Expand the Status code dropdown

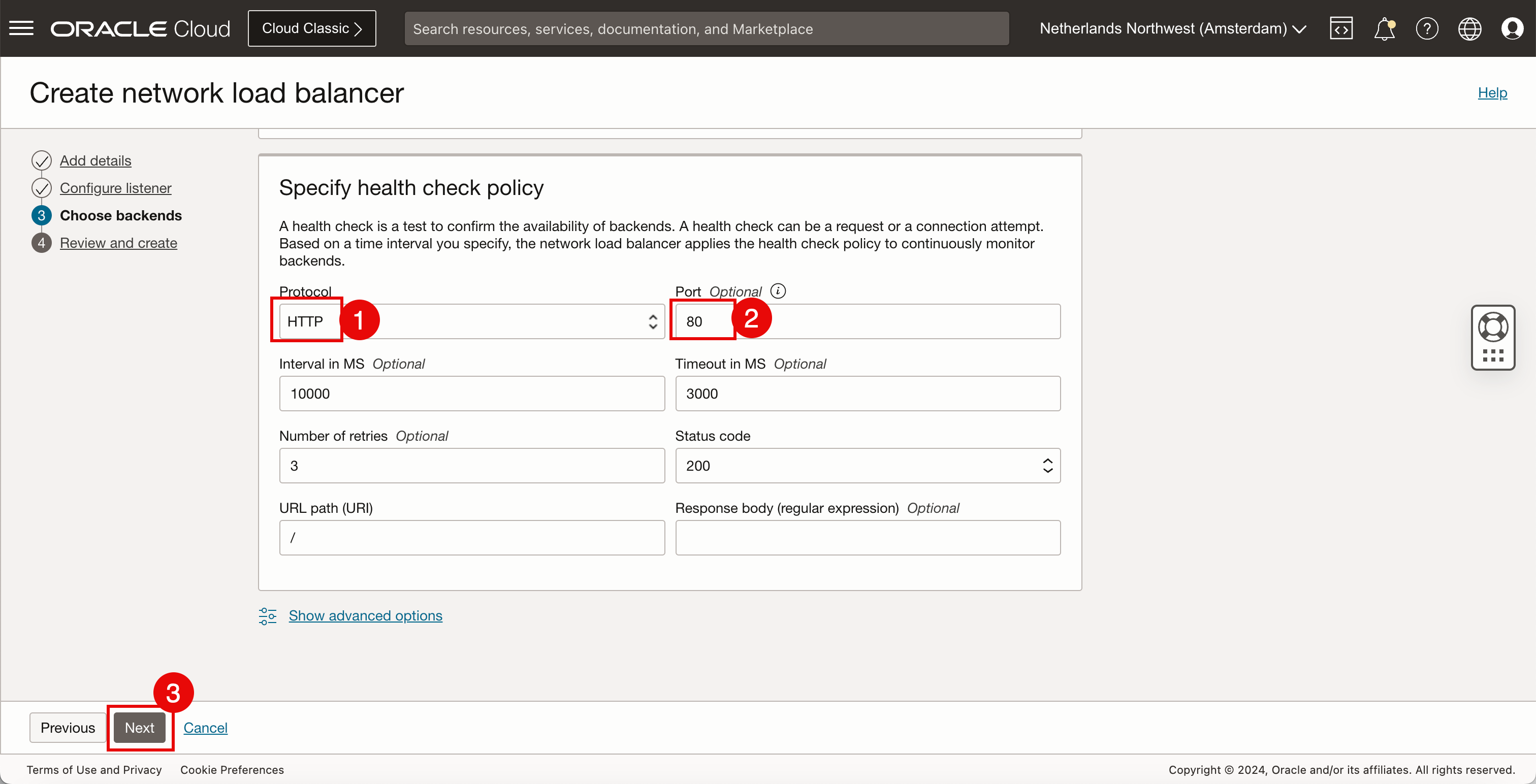868,466
